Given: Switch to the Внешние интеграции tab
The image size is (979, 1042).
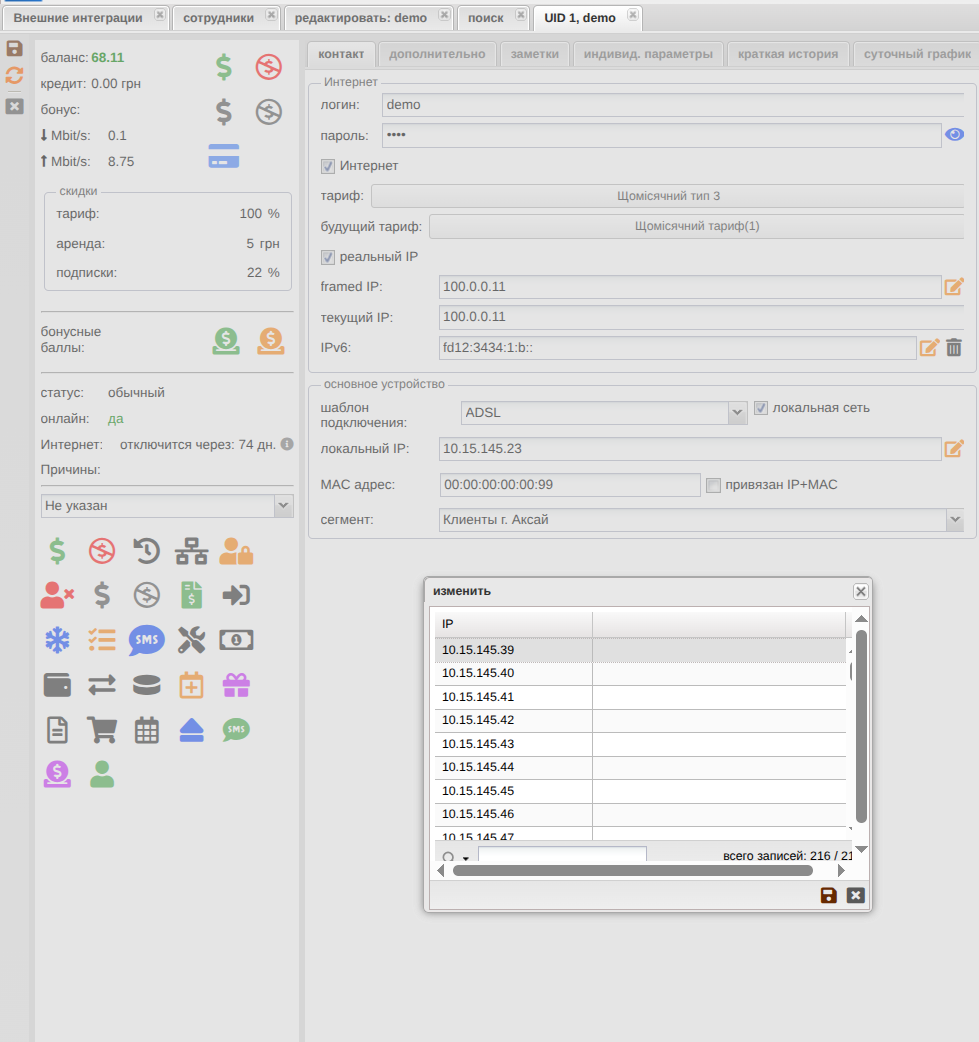Looking at the screenshot, I should pos(78,18).
